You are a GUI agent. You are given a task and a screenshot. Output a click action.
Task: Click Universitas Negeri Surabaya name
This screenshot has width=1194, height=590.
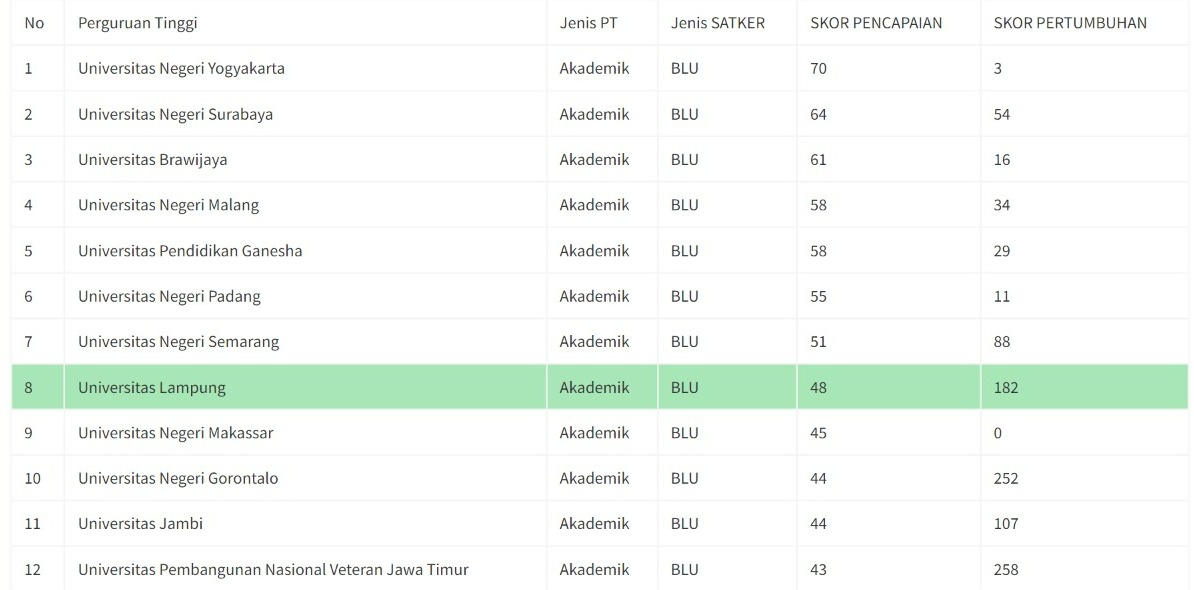point(175,114)
